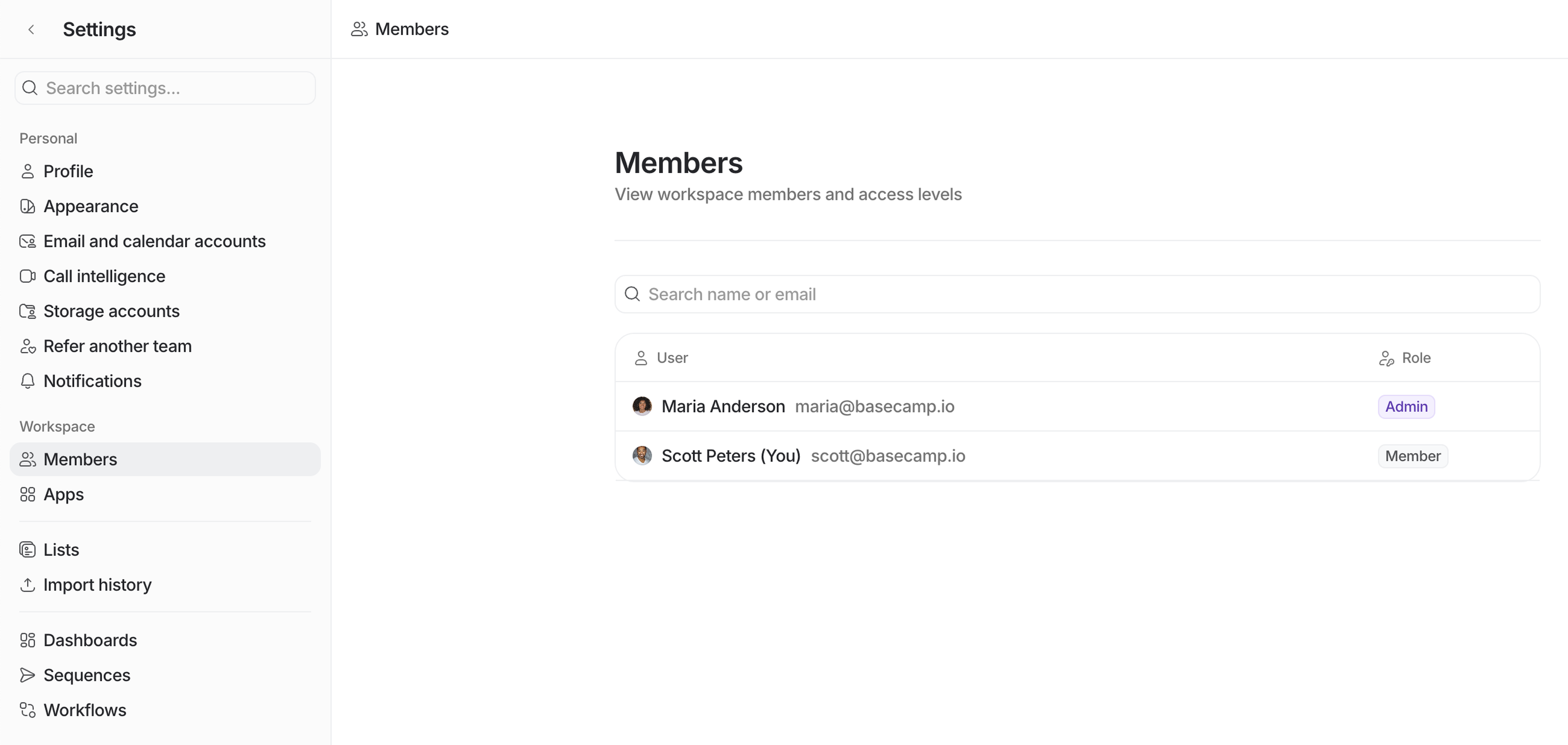Screen dimensions: 1568x745
Task: Click the Profile person icon
Action: 27,171
